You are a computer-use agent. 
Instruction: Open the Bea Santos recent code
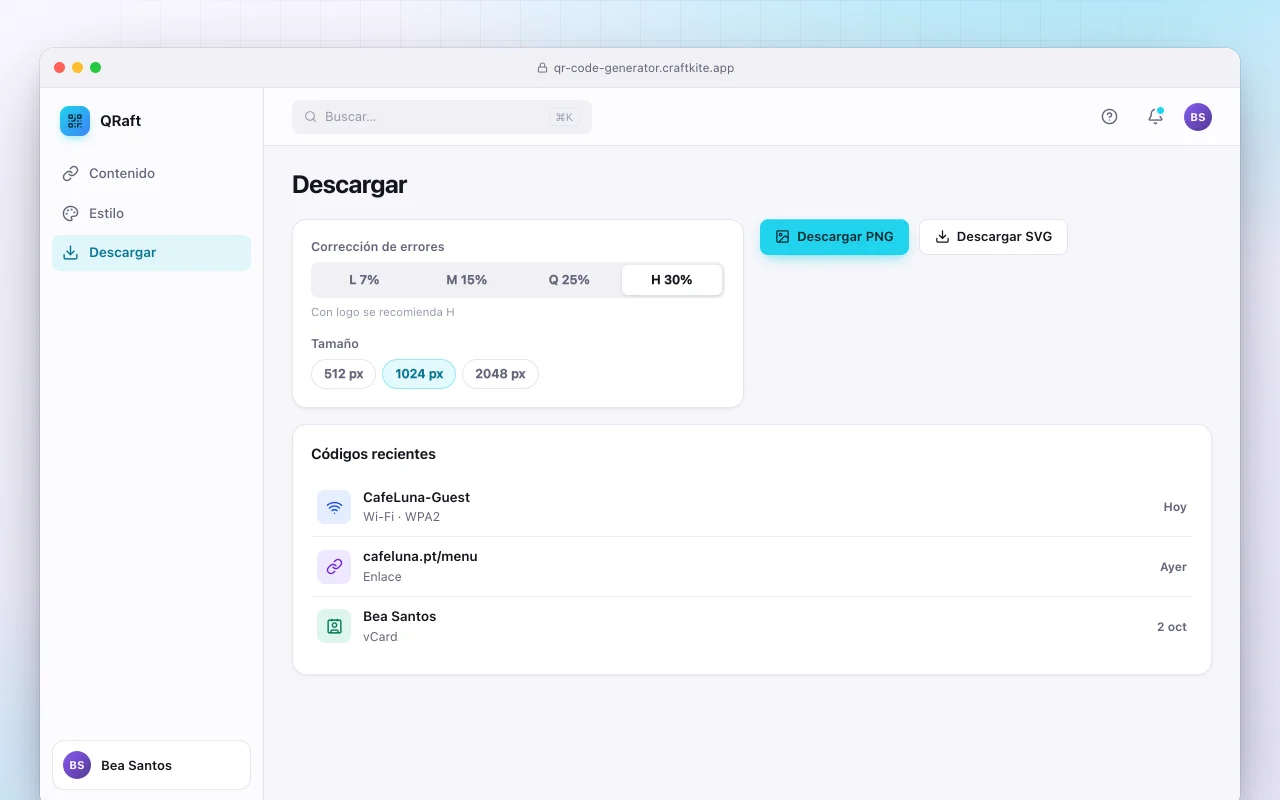[752, 627]
